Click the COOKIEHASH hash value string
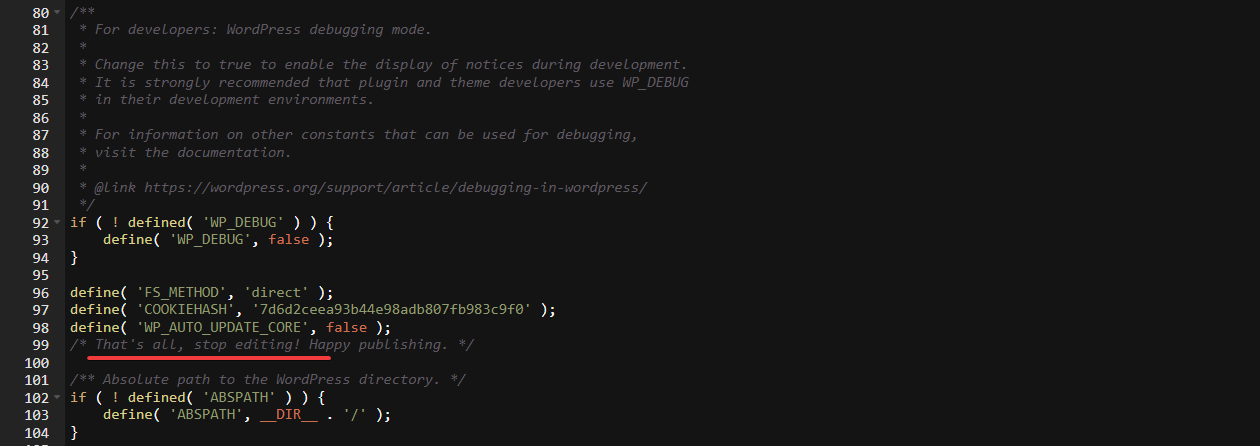The image size is (1260, 446). tap(391, 310)
